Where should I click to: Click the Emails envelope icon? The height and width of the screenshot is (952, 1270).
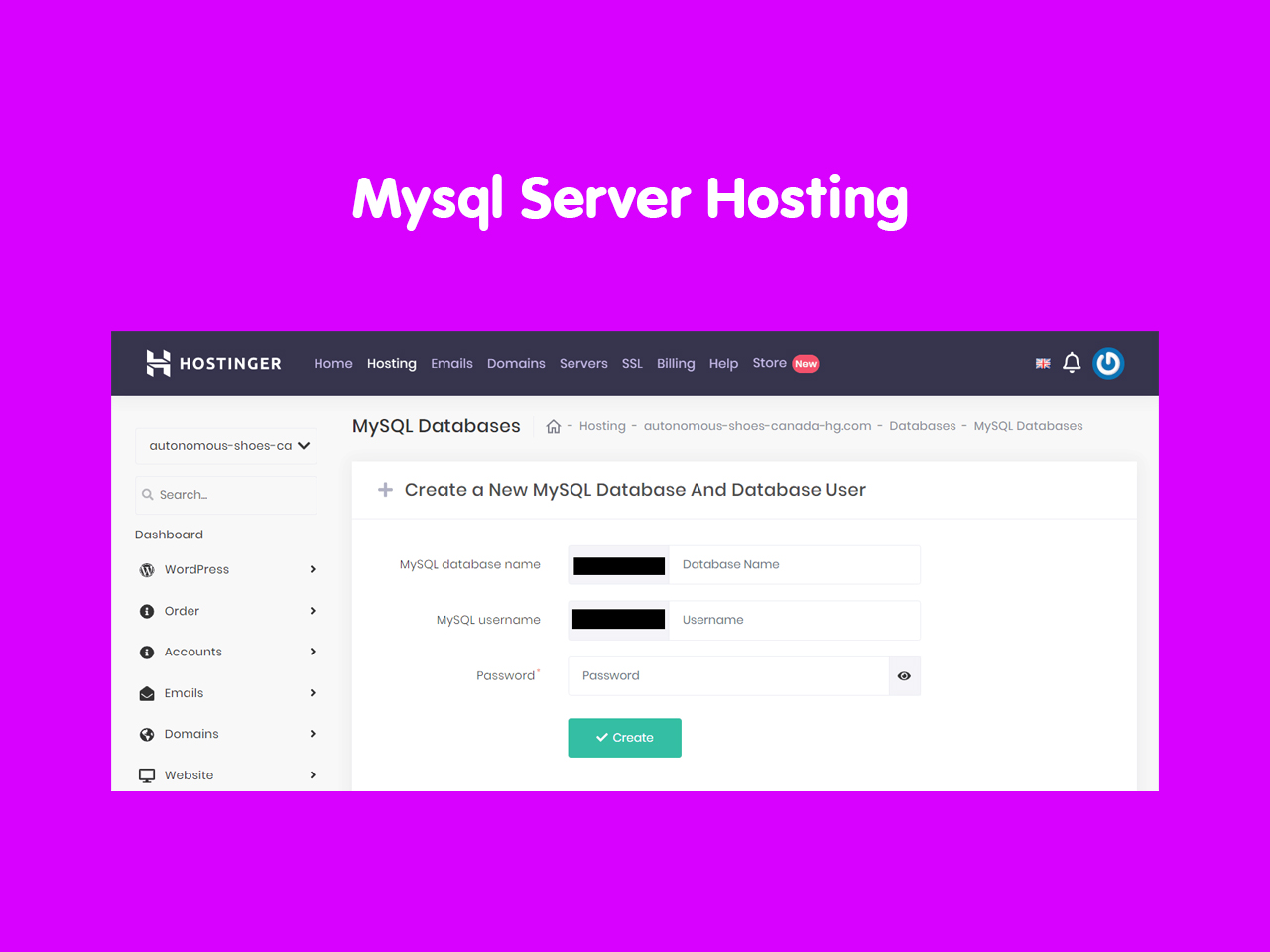[147, 693]
